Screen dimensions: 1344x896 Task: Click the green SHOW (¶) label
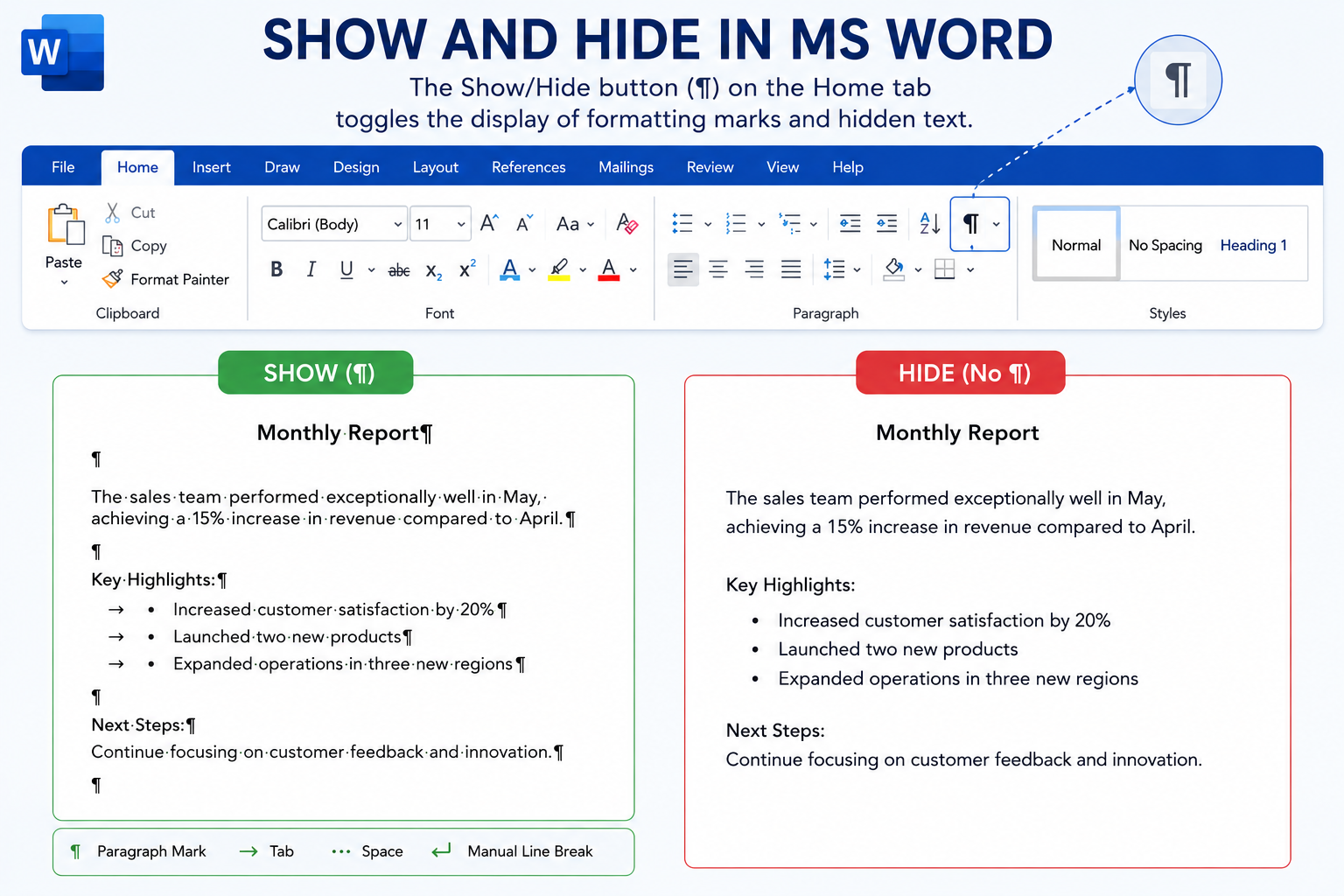(316, 373)
